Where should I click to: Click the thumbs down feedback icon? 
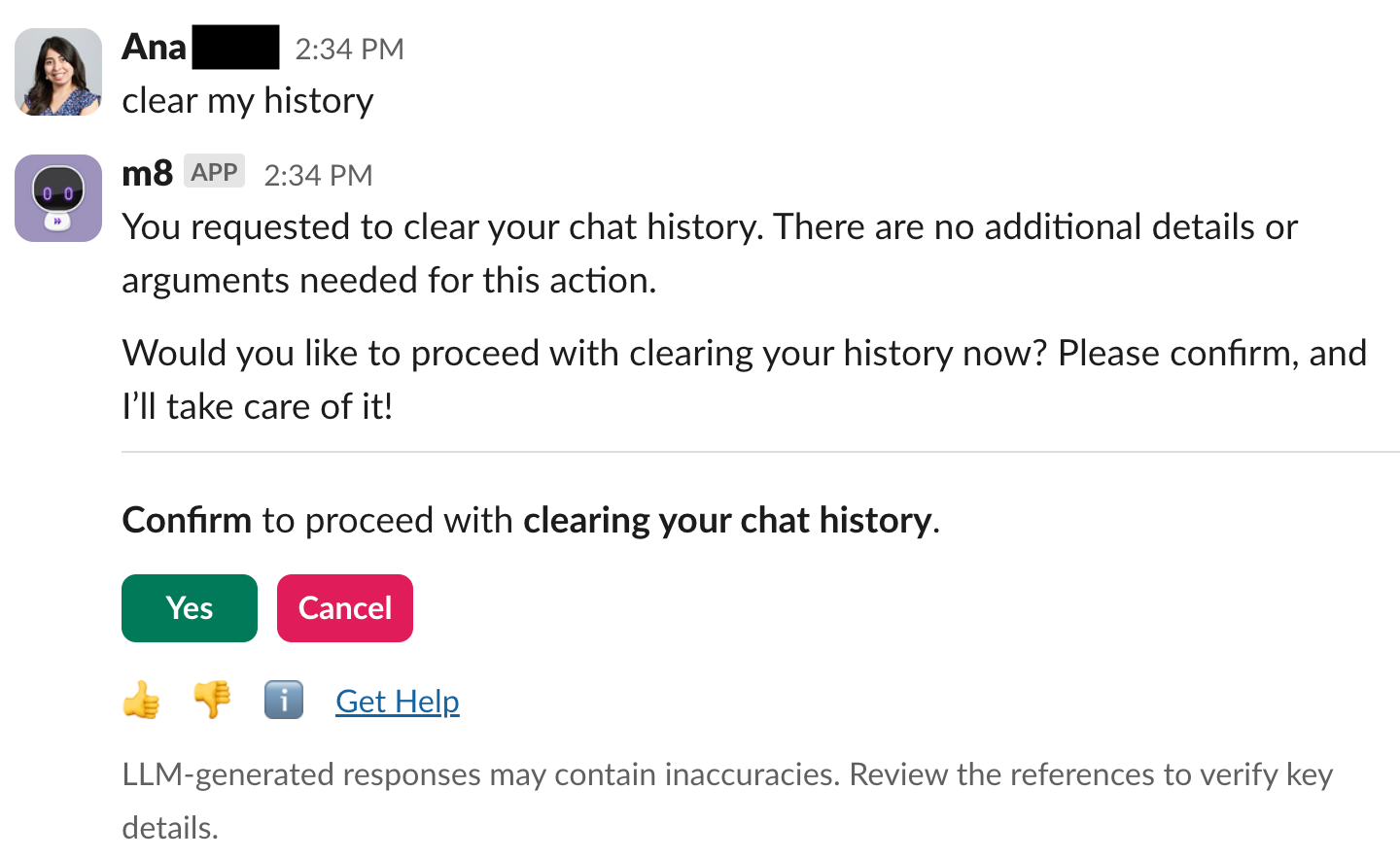212,700
